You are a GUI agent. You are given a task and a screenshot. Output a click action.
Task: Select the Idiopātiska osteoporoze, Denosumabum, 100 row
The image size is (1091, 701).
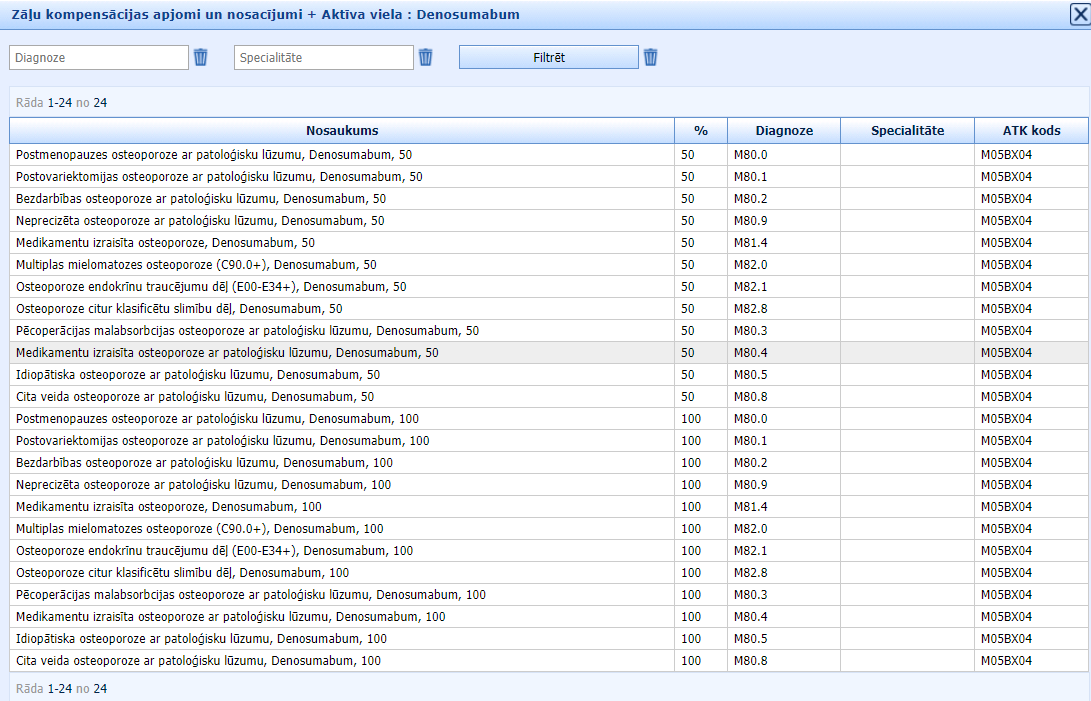click(201, 639)
